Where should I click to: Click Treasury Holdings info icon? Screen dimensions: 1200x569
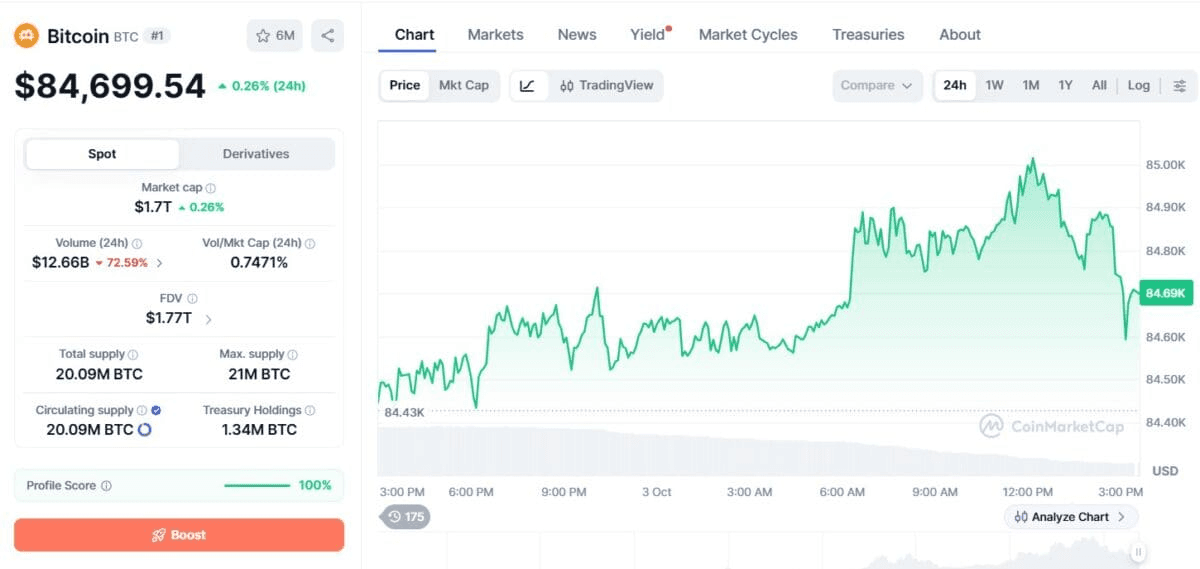tap(310, 411)
